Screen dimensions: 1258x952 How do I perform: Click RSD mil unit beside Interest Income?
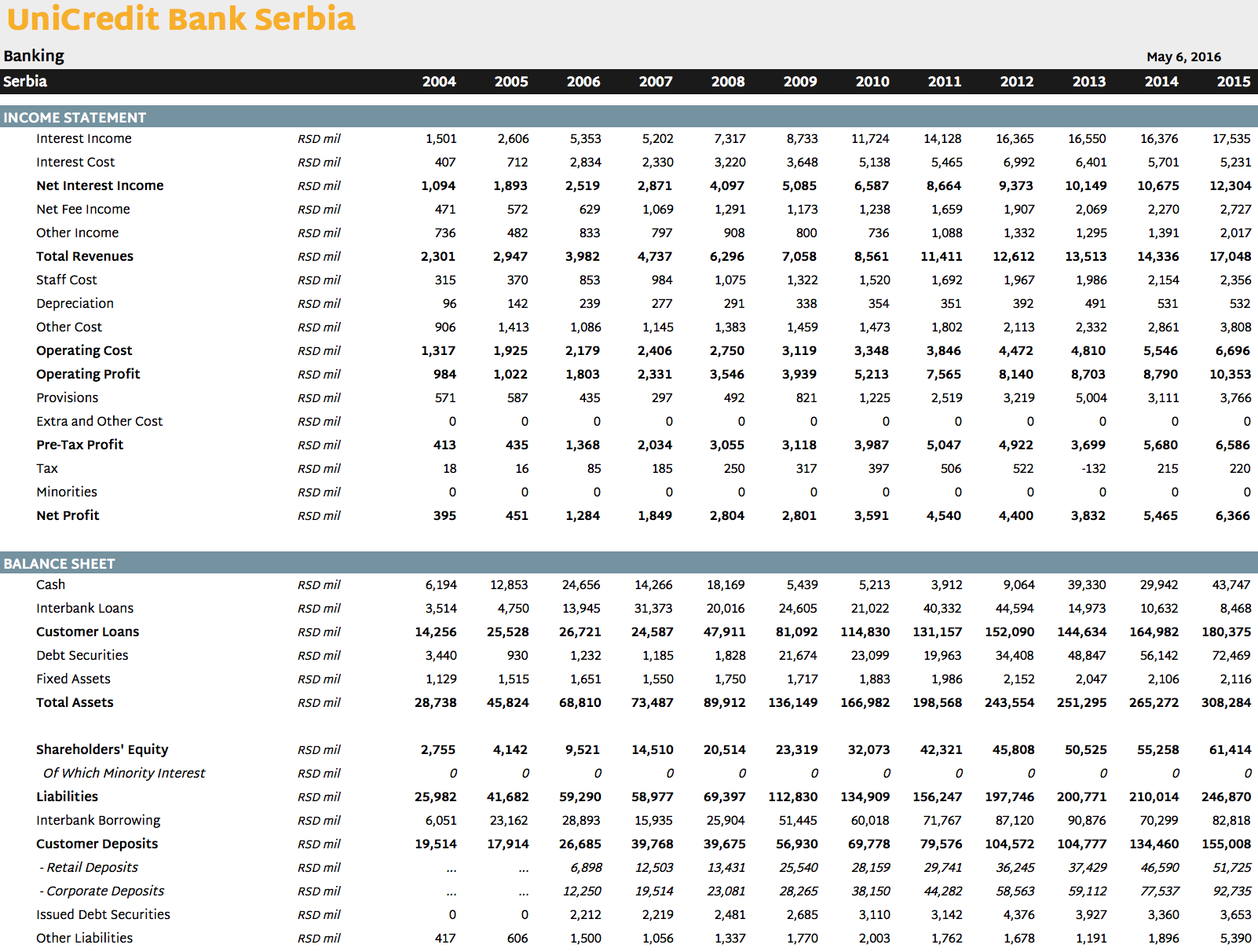(x=319, y=139)
